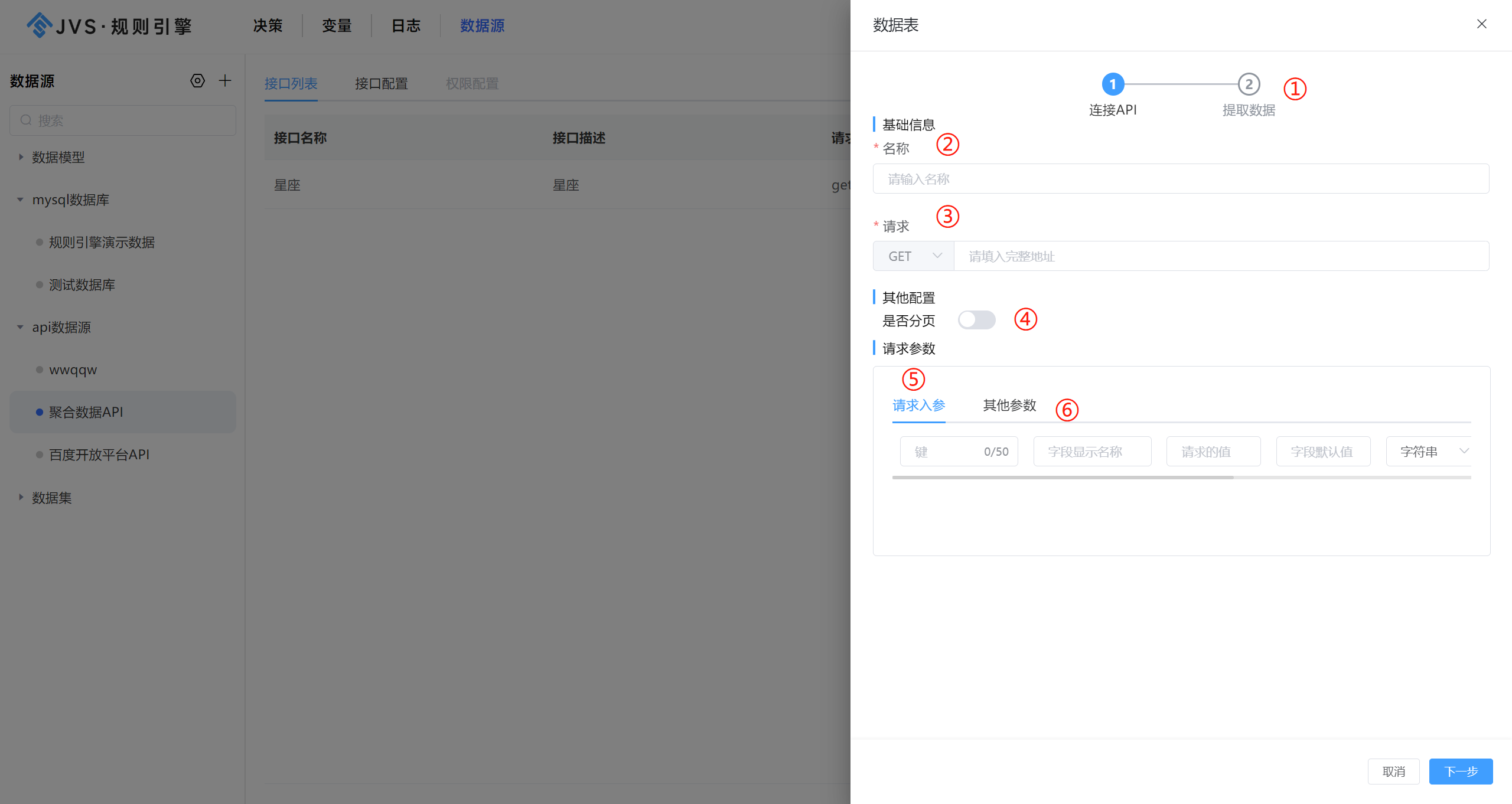This screenshot has width=1512, height=804.
Task: Click the 取消 button
Action: click(x=1394, y=771)
